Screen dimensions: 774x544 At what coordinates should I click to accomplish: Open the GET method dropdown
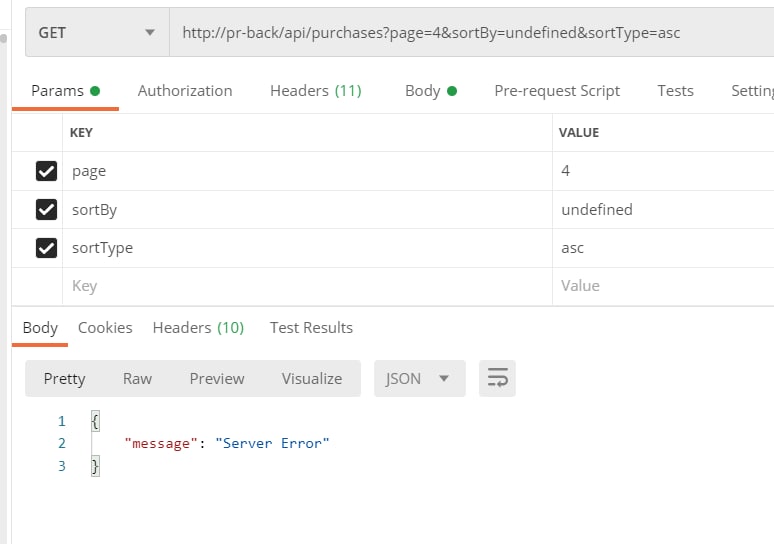coord(96,33)
